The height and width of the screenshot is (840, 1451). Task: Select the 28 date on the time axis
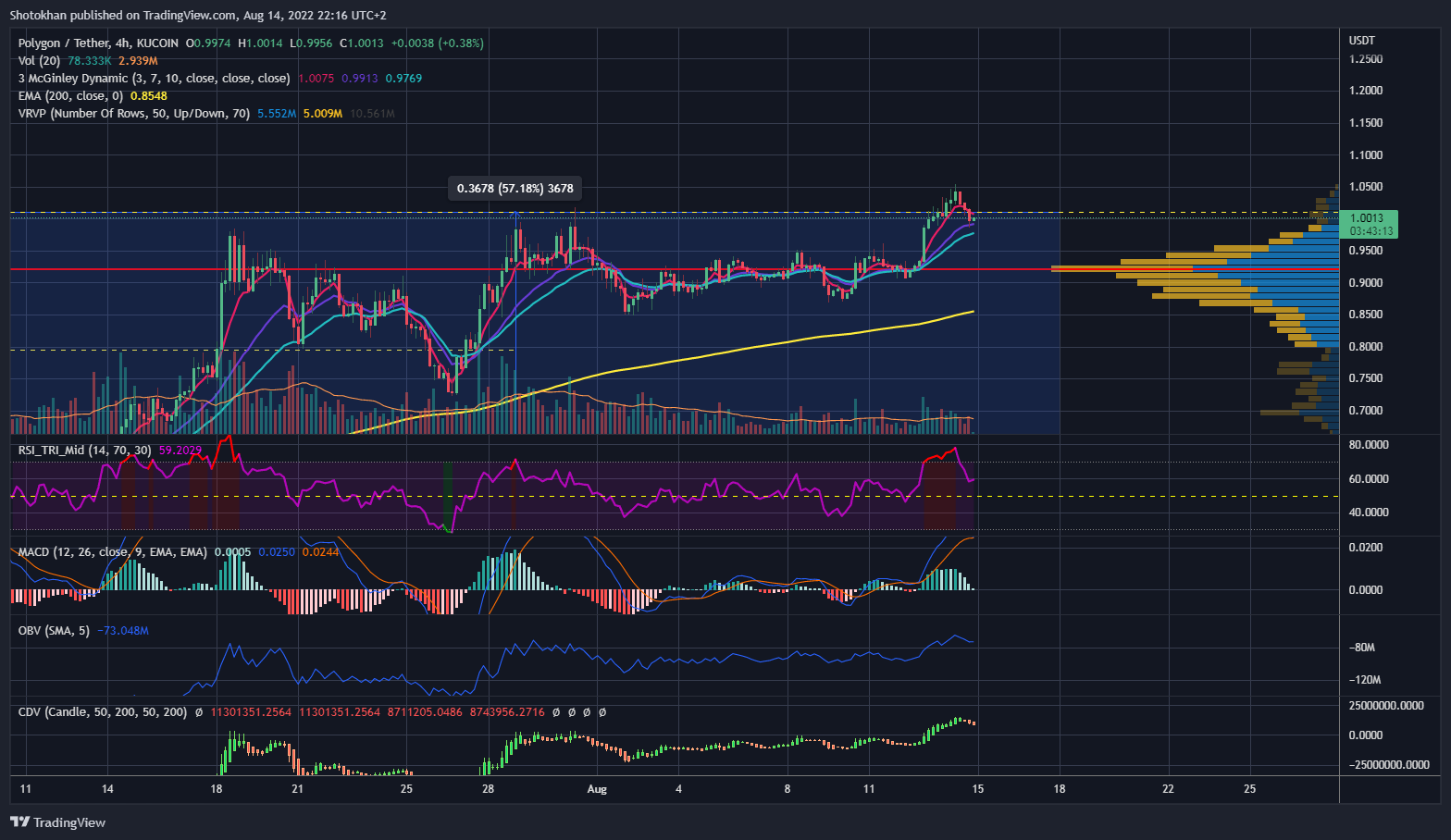pyautogui.click(x=488, y=789)
